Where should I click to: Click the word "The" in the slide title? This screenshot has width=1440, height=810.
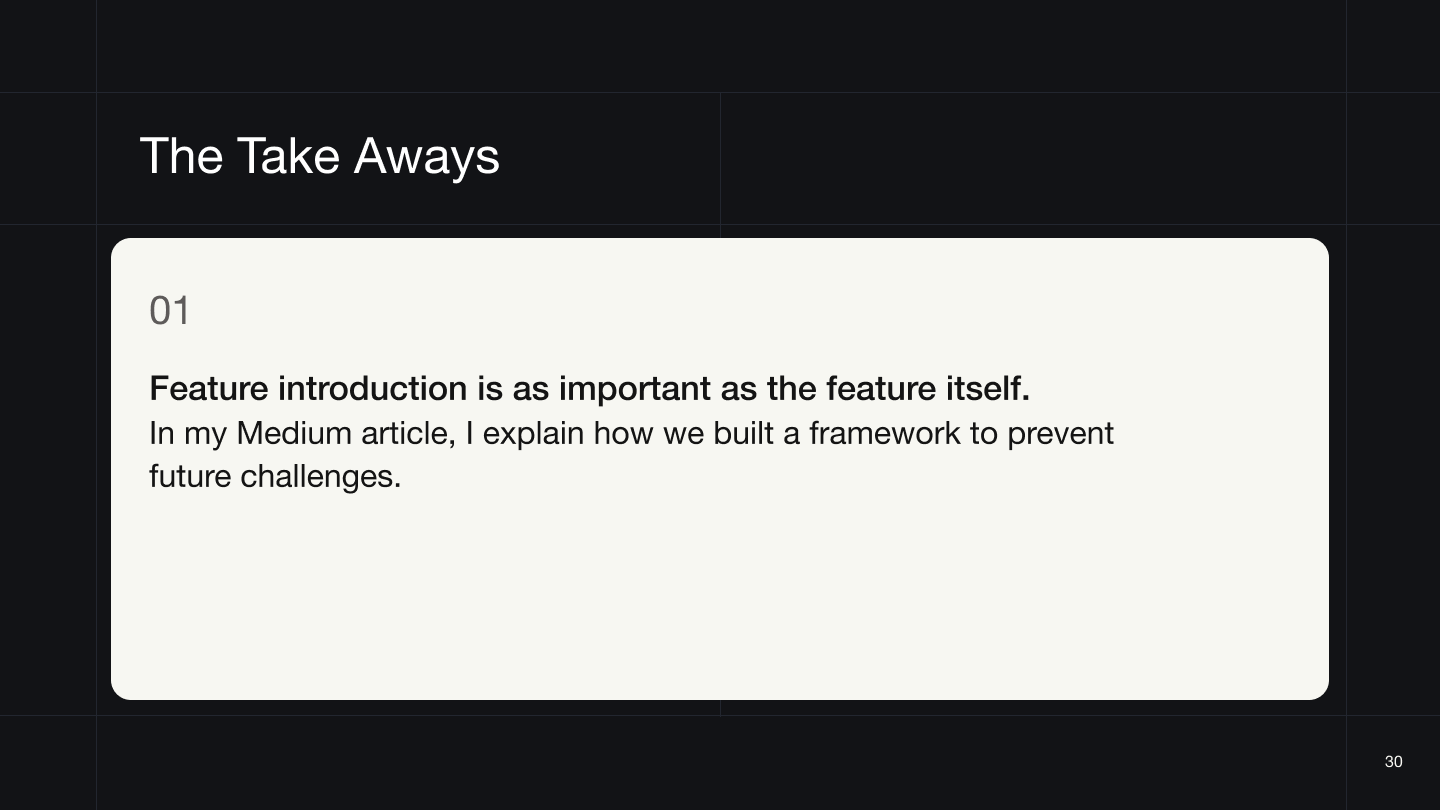point(181,157)
